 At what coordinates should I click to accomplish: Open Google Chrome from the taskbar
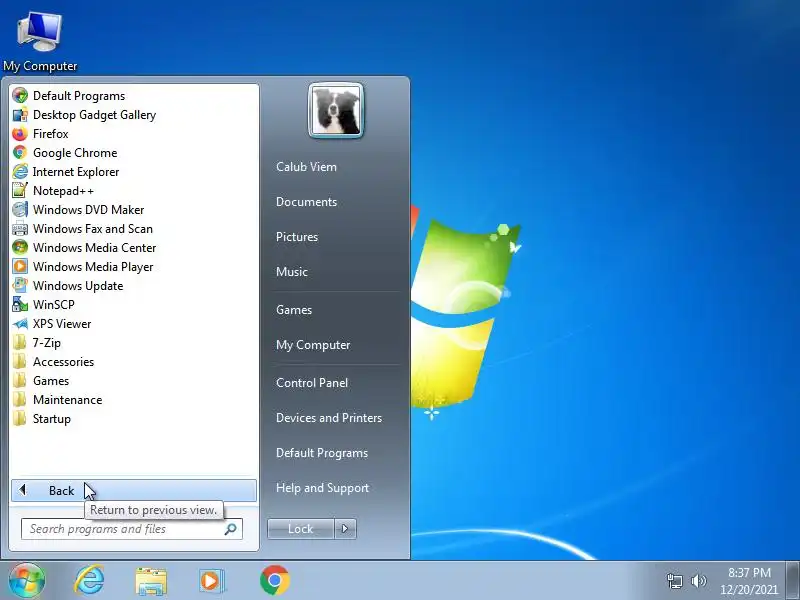(274, 580)
